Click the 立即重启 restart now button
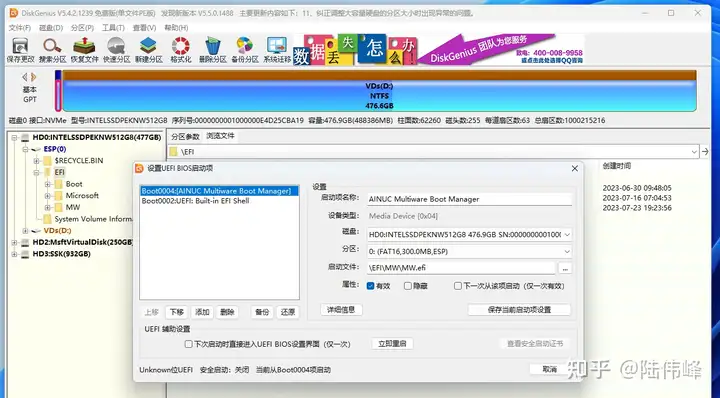The width and height of the screenshot is (720, 398). coord(392,344)
